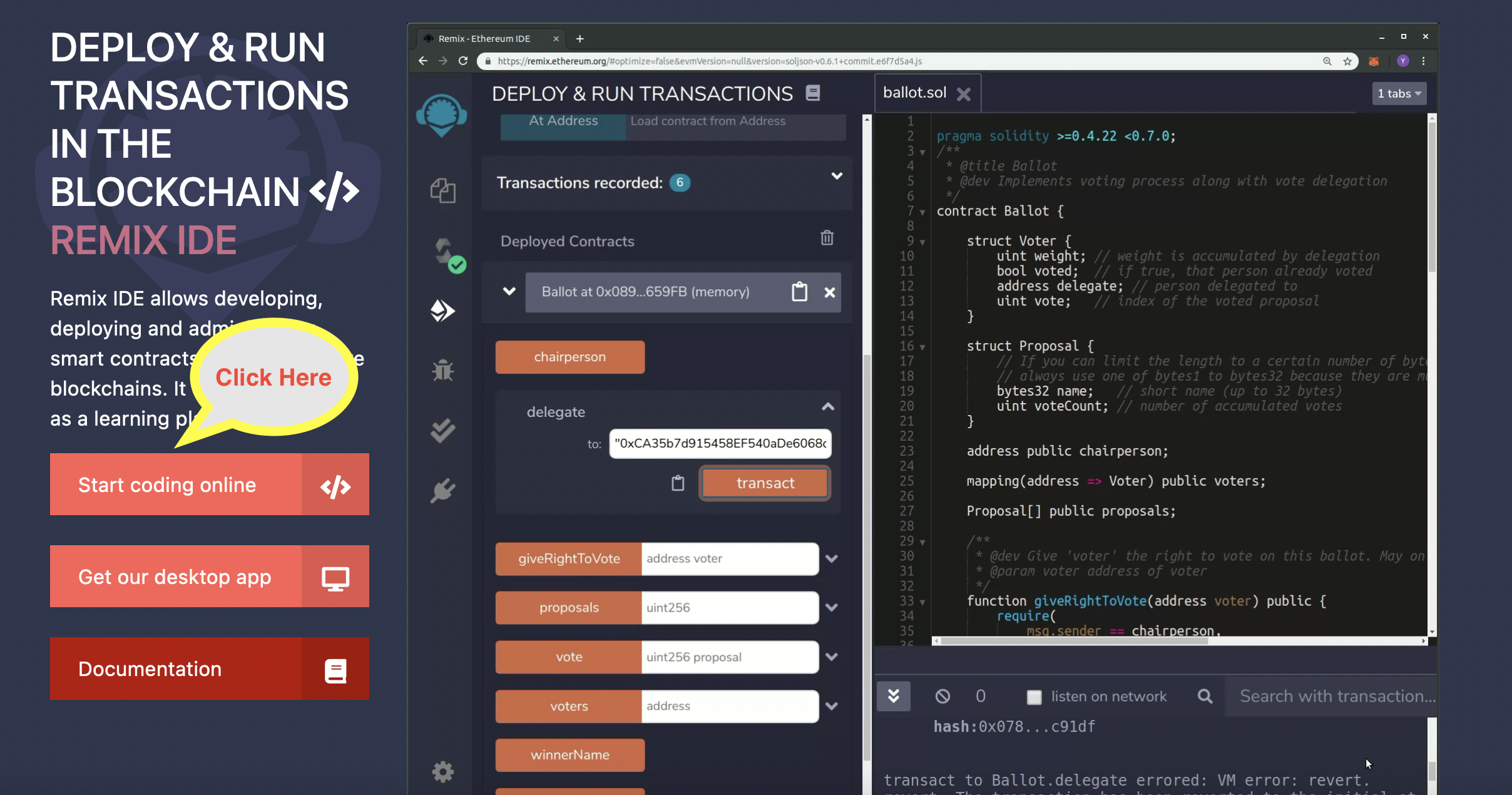Copy delegate call data clipboard icon
Image resolution: width=1512 pixels, height=795 pixels.
pos(678,483)
